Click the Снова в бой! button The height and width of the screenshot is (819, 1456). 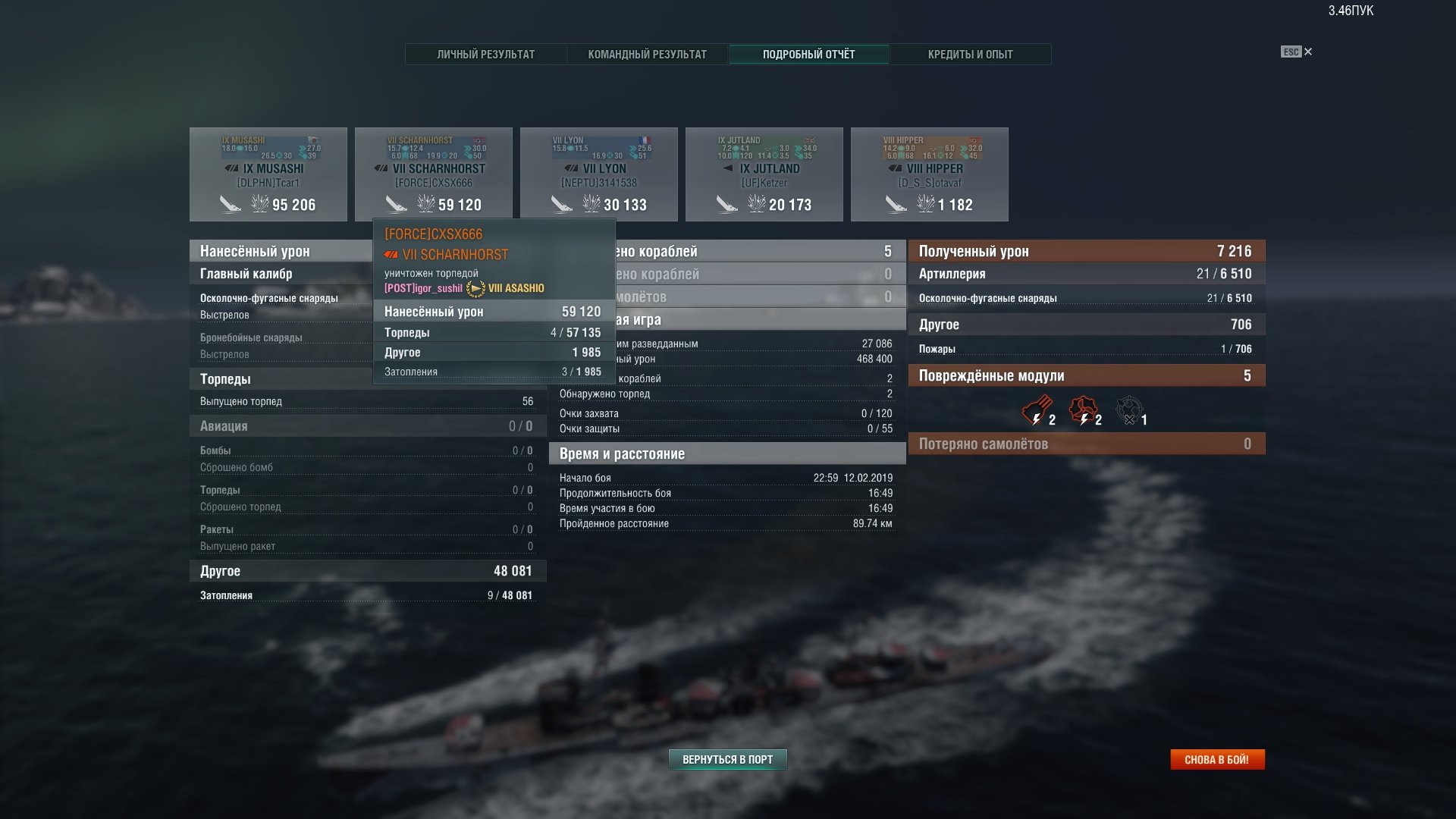pyautogui.click(x=1217, y=759)
